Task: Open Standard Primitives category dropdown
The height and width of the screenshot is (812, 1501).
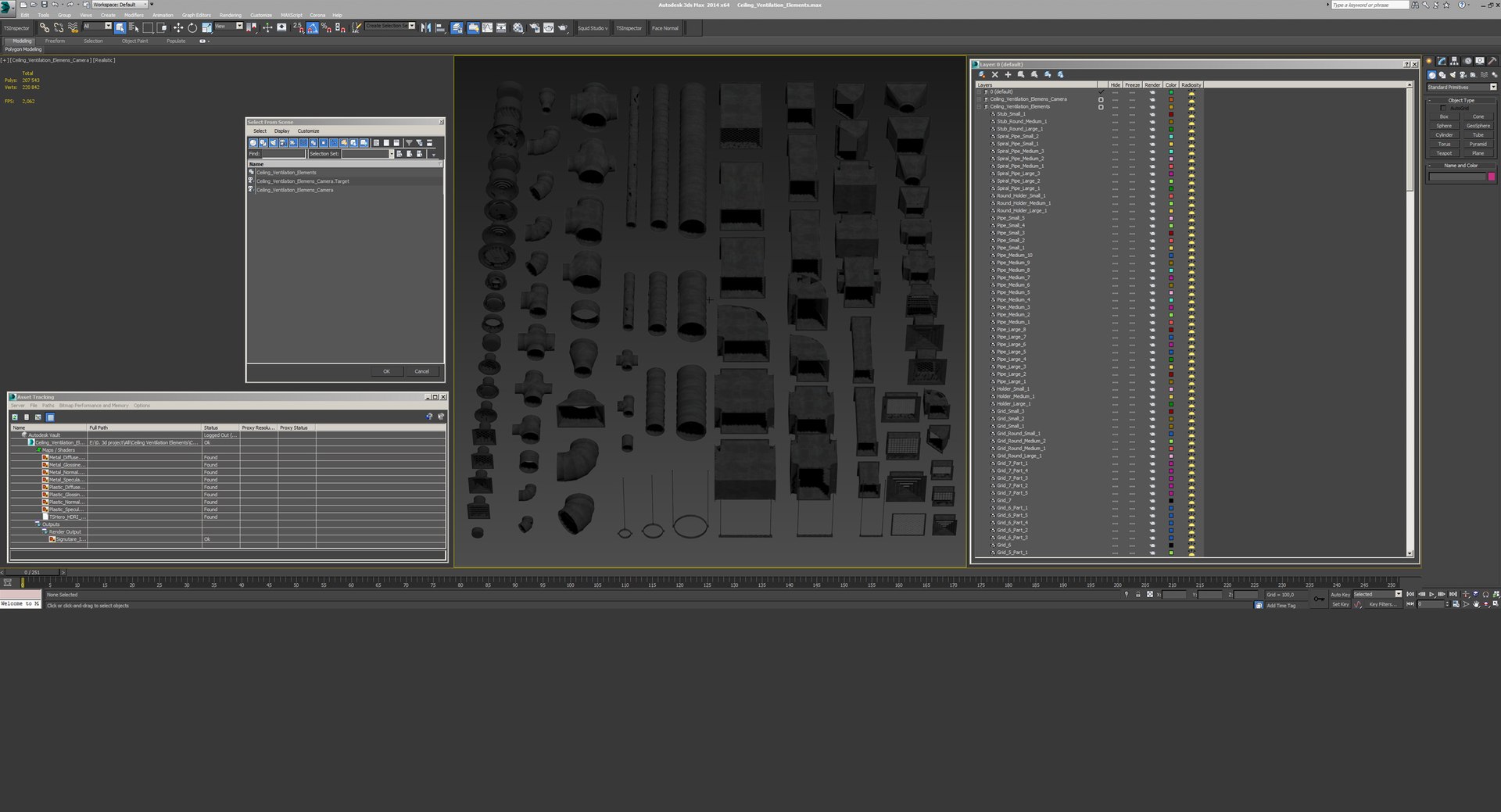Action: (x=1461, y=88)
